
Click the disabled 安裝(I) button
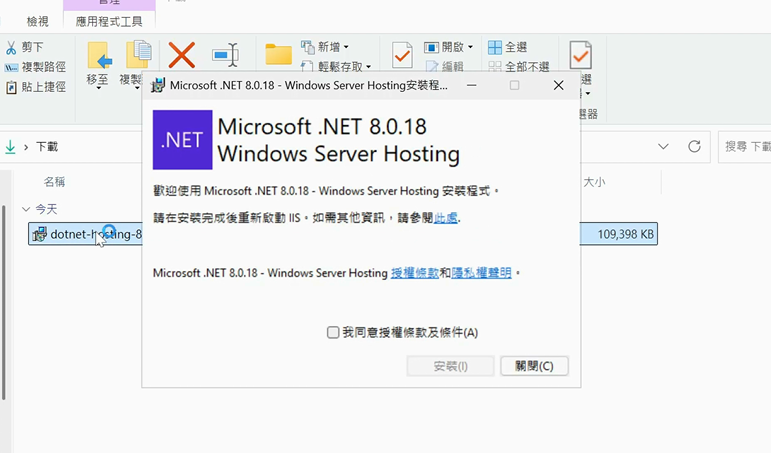pos(450,366)
